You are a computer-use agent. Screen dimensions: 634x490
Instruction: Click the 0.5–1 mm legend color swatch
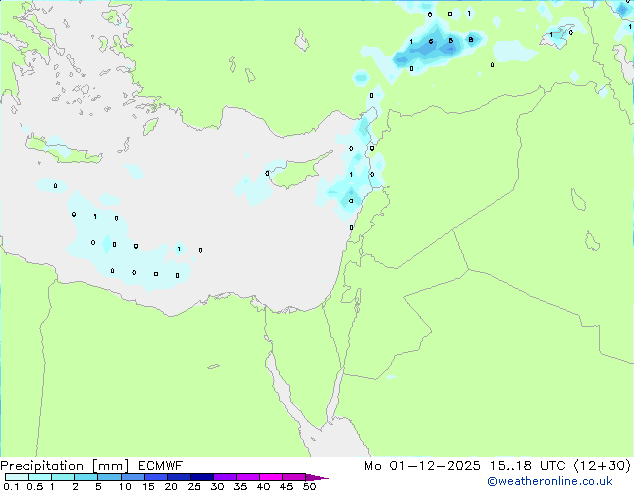pos(40,477)
